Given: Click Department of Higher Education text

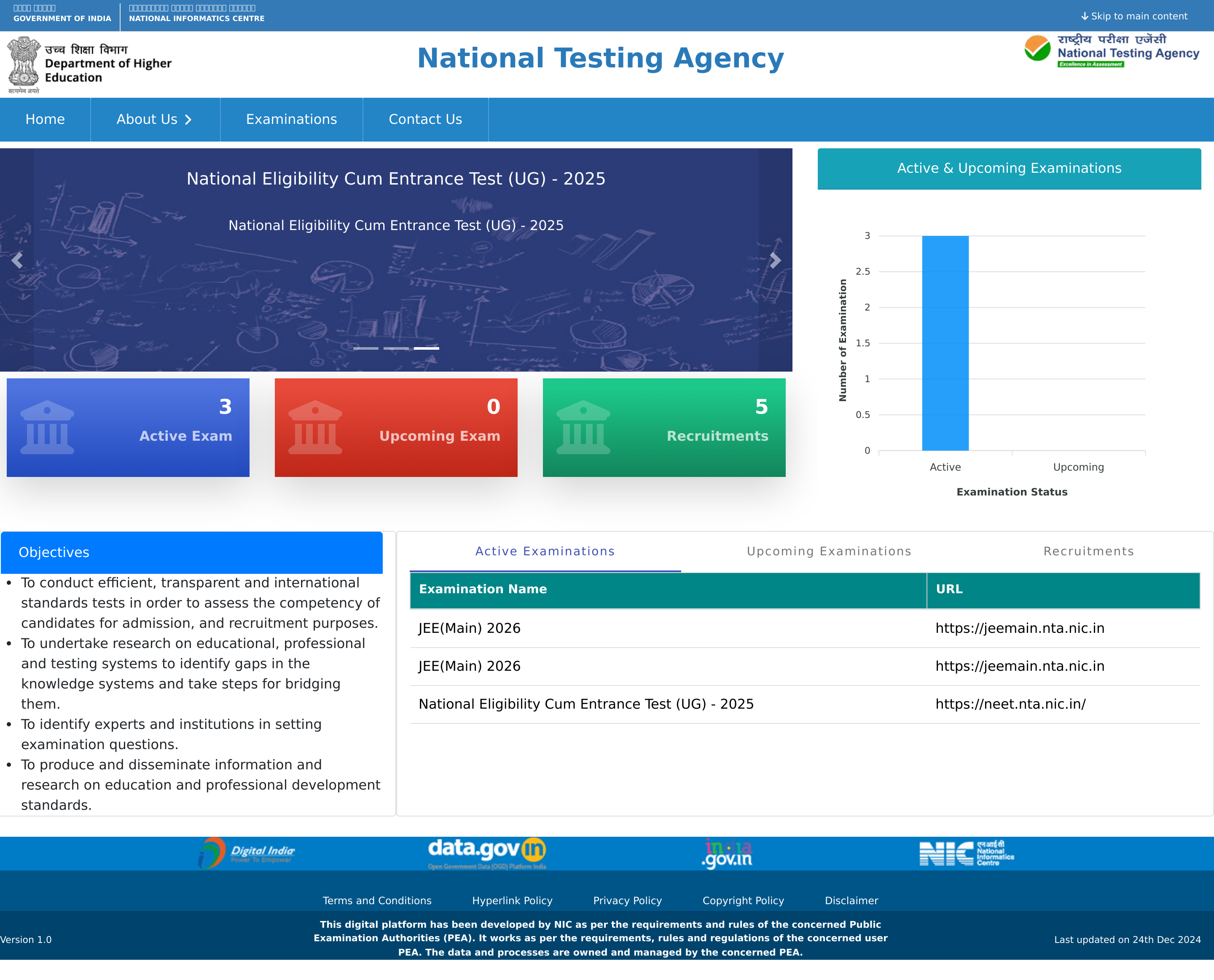Looking at the screenshot, I should (x=108, y=70).
